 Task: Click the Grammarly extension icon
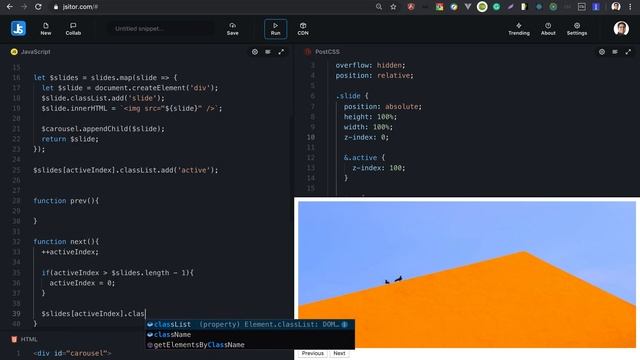pyautogui.click(x=496, y=7)
